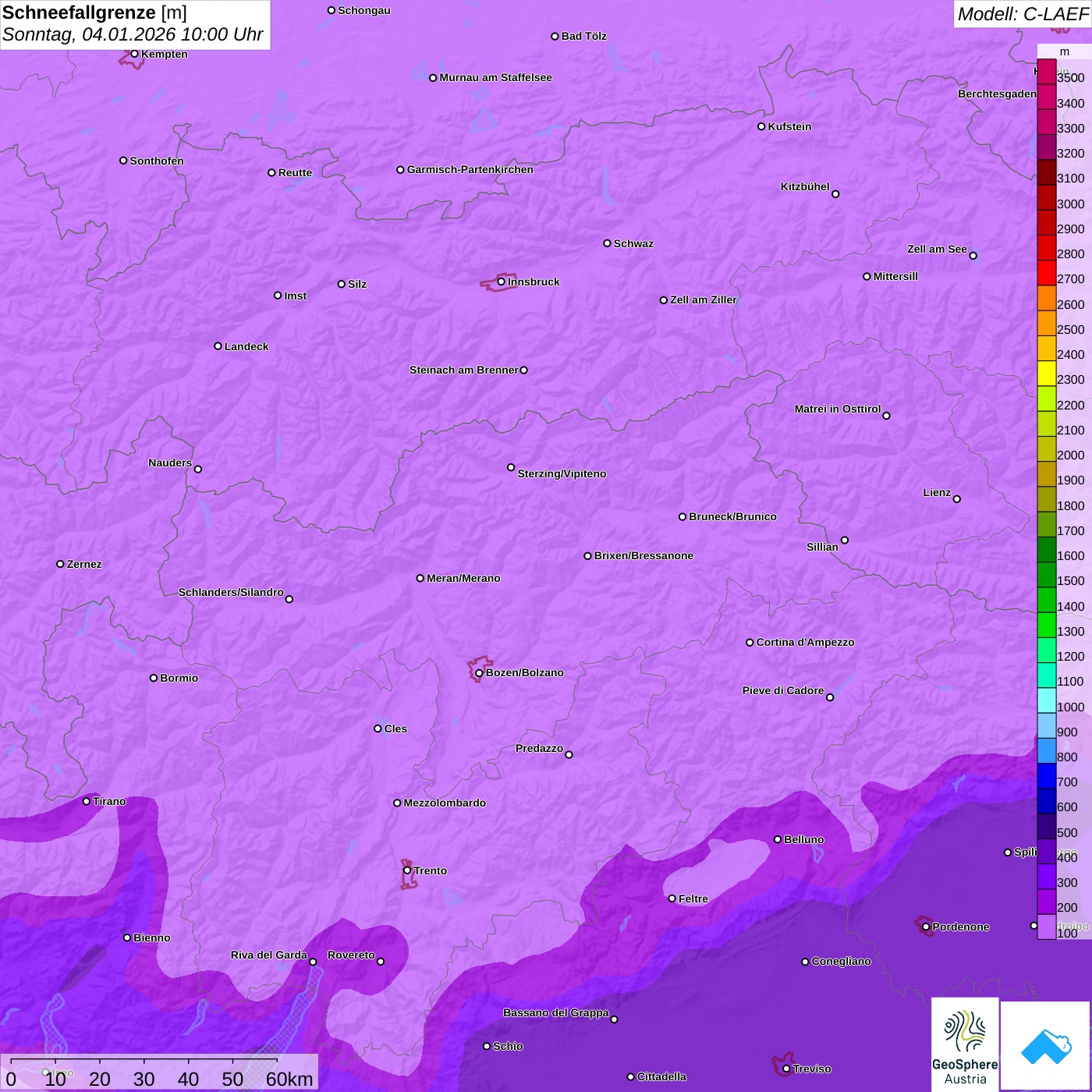Click the "Schlanders/Silandro" label
1092x1092 pixels.
coord(231,592)
